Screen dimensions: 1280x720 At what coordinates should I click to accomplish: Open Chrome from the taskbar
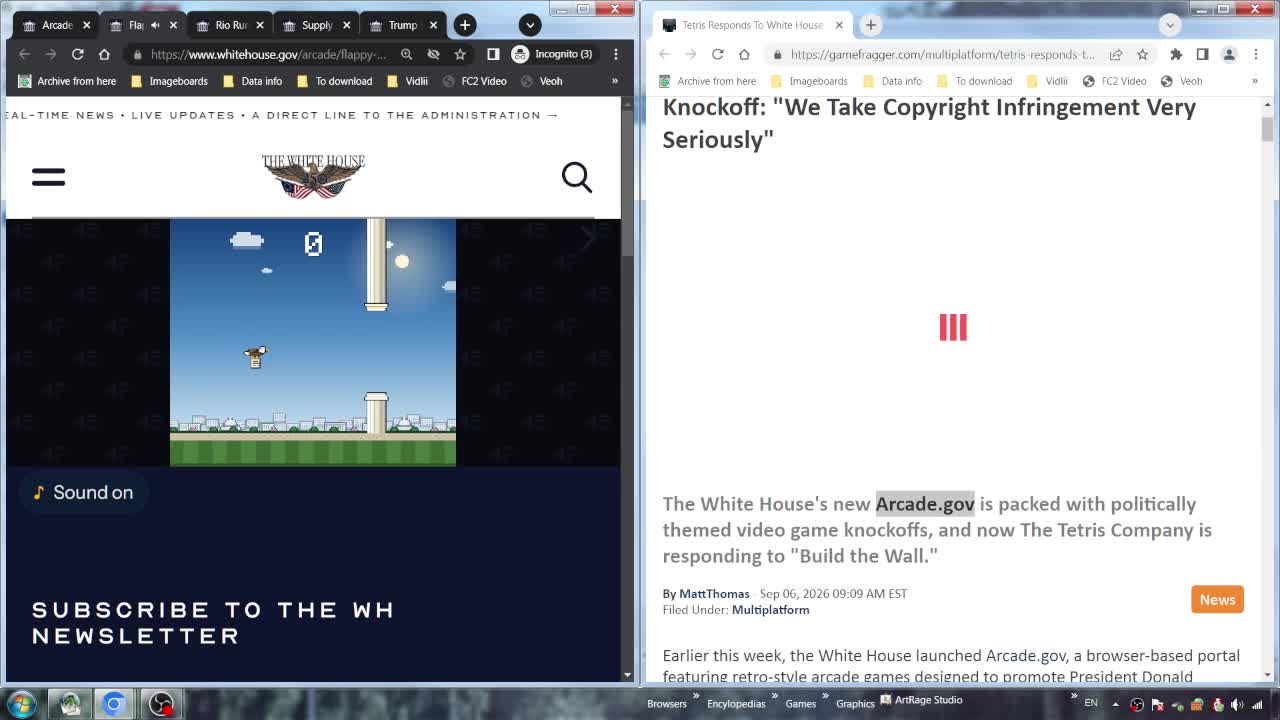tap(114, 704)
